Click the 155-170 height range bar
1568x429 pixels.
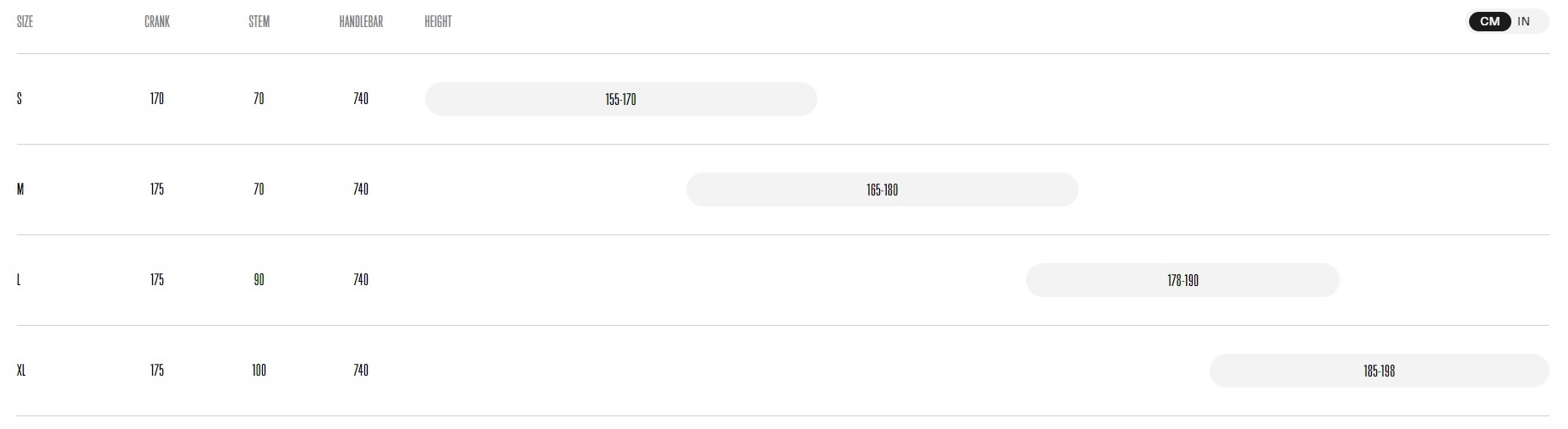point(620,99)
